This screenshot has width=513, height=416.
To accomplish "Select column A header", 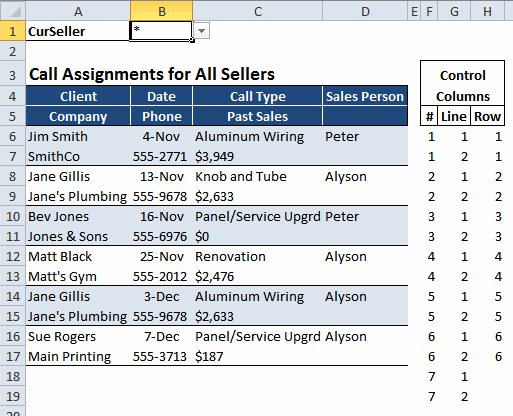I will 78,11.
